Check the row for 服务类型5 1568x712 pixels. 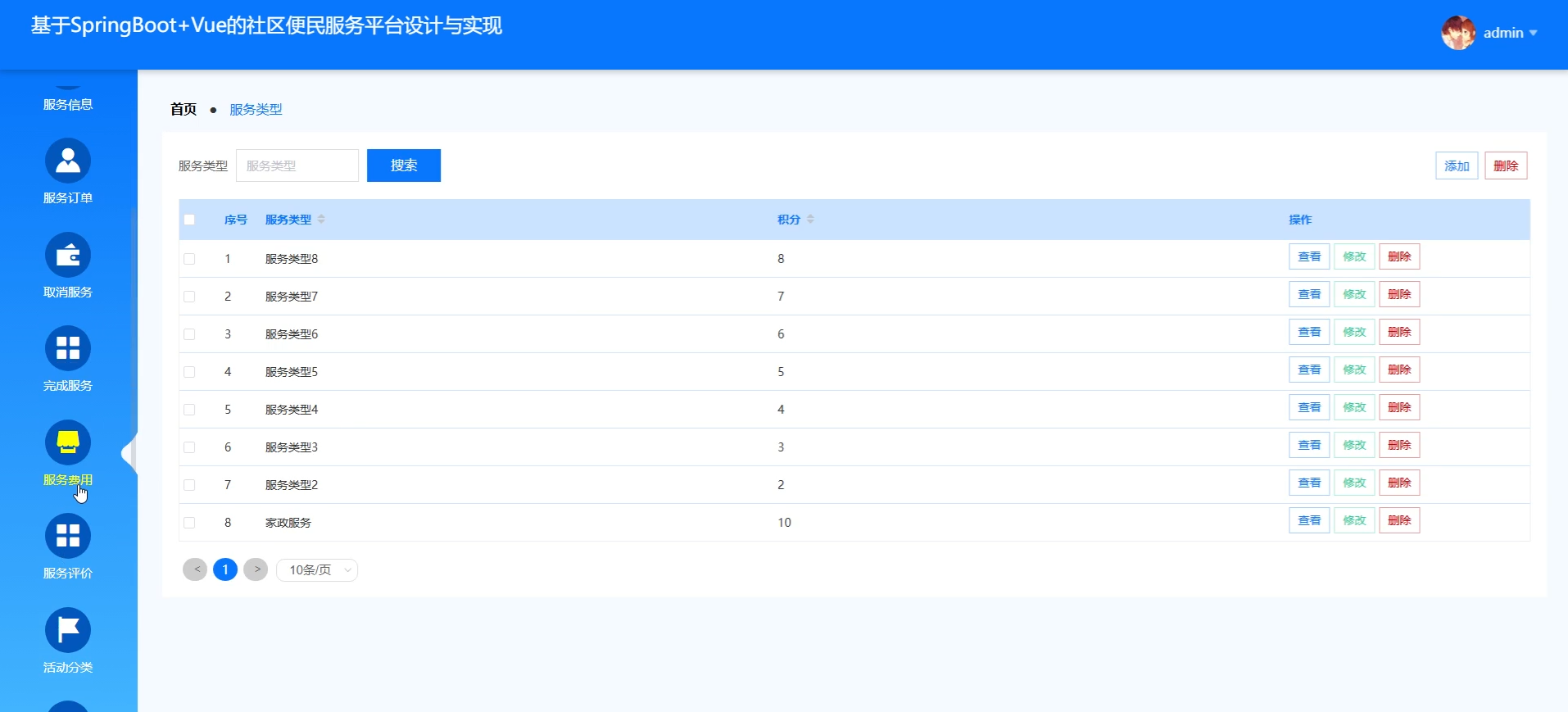pos(189,372)
